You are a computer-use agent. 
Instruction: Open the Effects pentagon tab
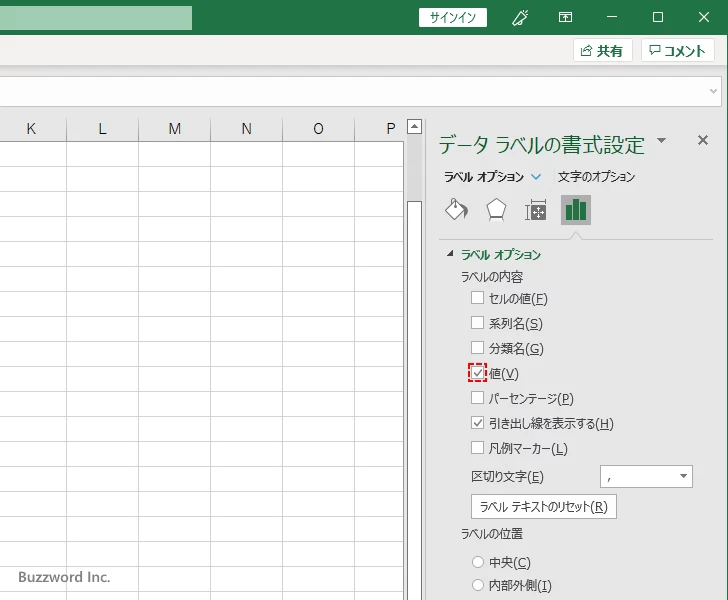coord(496,210)
